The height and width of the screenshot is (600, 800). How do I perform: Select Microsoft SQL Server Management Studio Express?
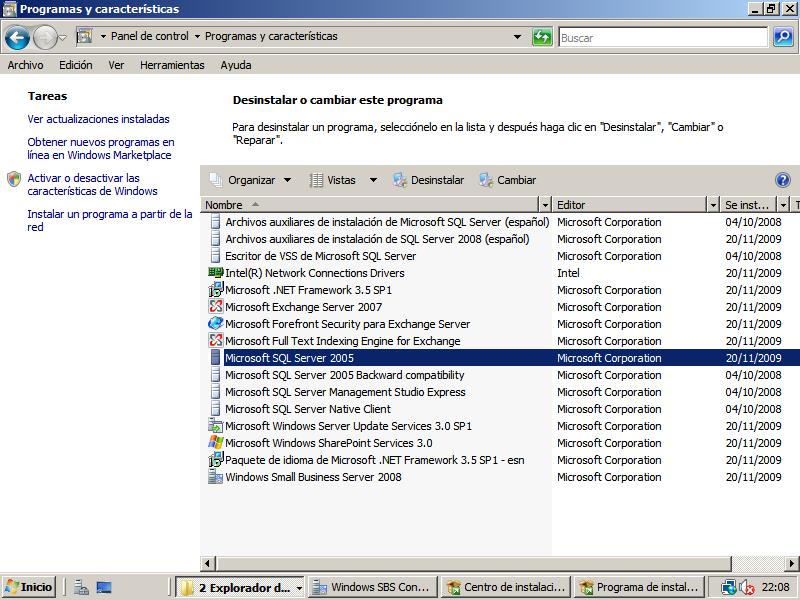pyautogui.click(x=345, y=392)
